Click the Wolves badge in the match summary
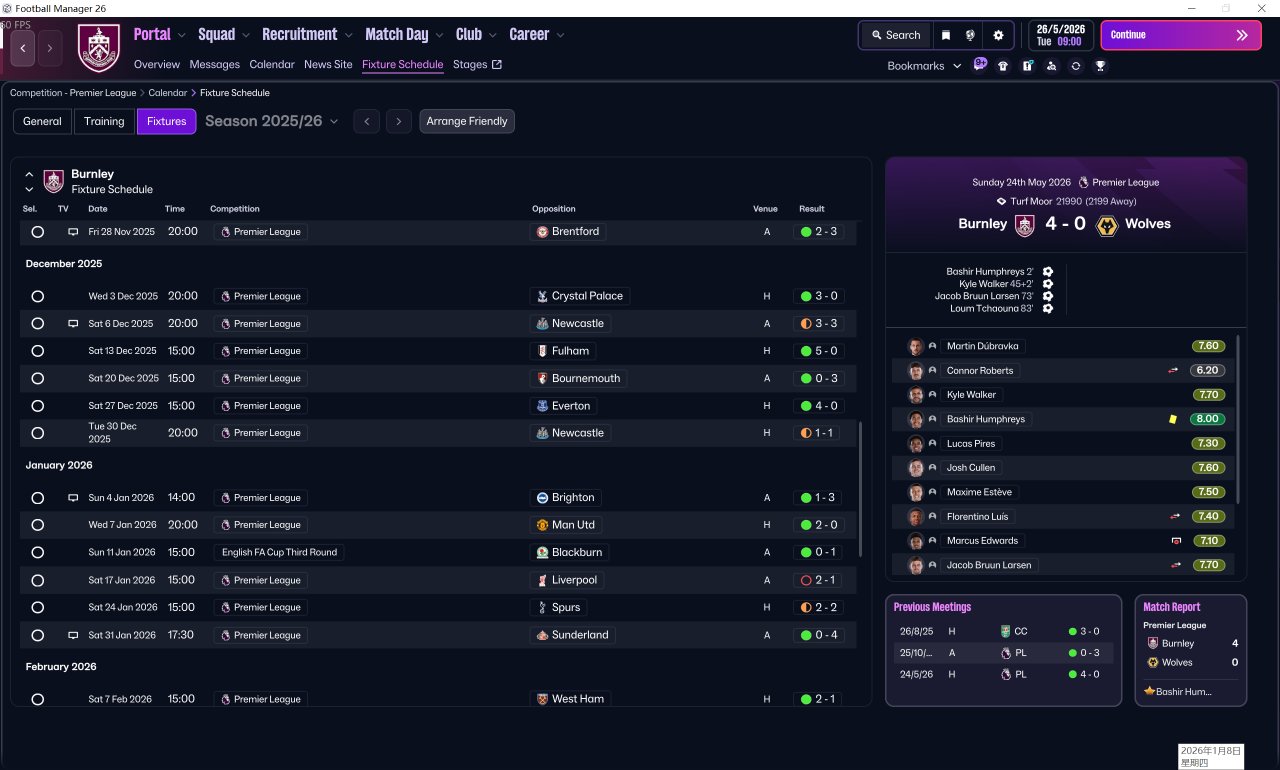Viewport: 1280px width, 770px height. (1106, 225)
